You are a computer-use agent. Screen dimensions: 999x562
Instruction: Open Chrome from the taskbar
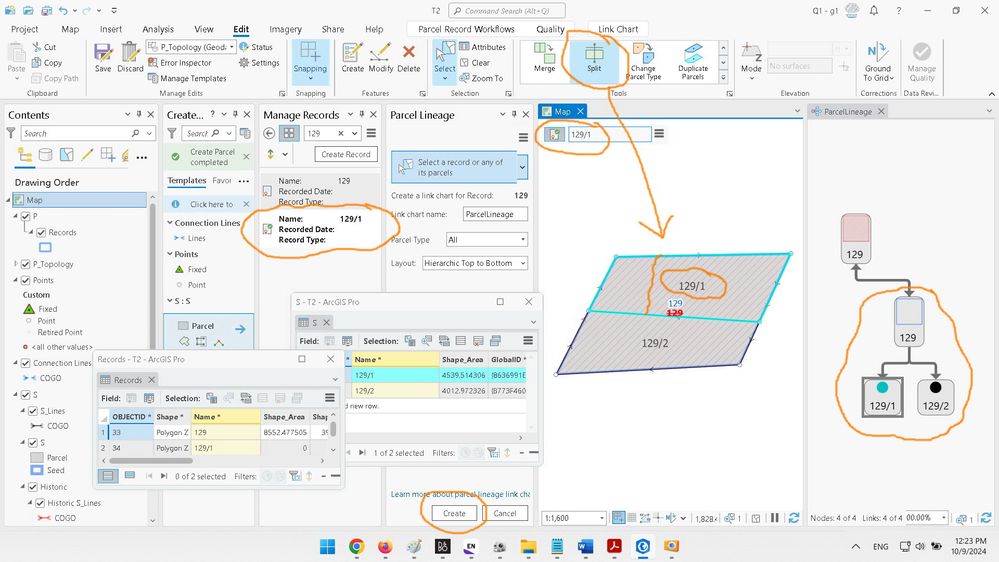pos(356,546)
